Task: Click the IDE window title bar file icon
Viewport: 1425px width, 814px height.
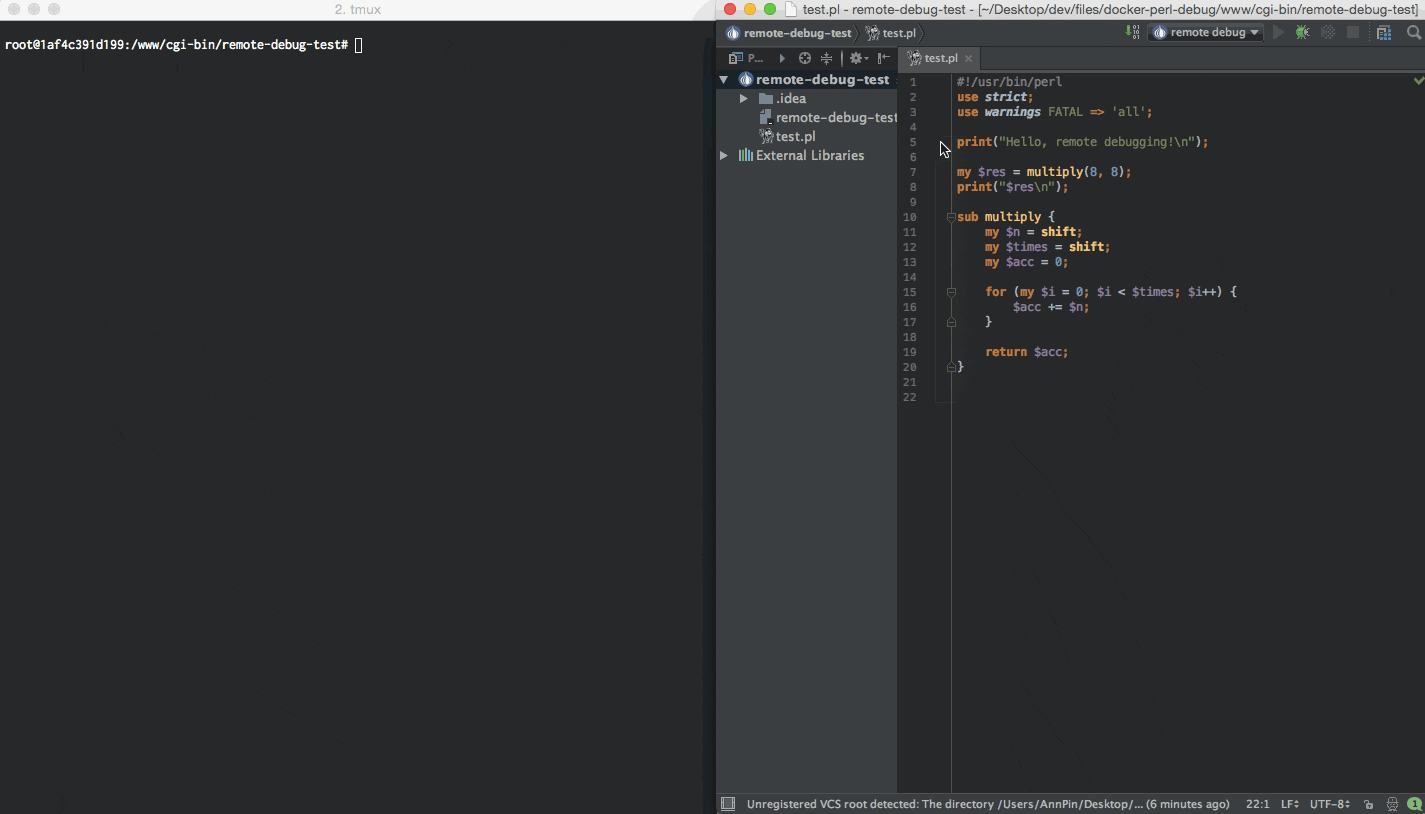Action: pos(791,9)
